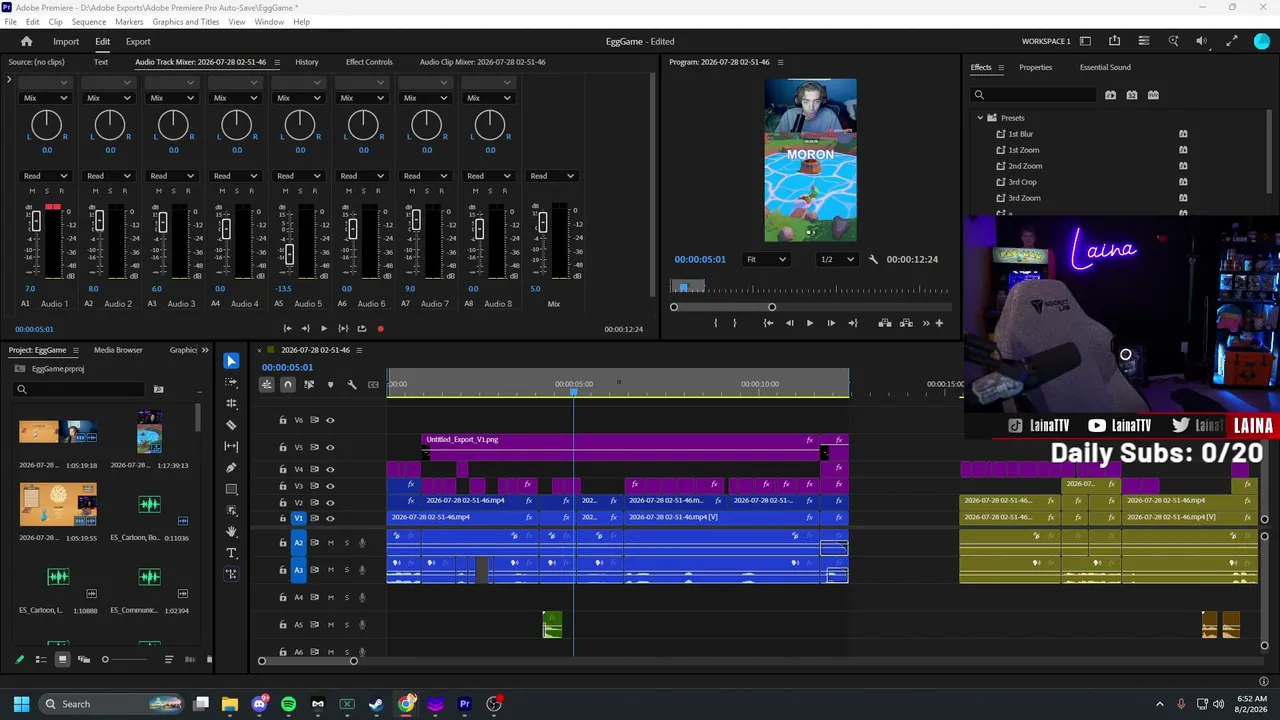Screen dimensions: 1280x720
Task: Open Chrome from the taskbar
Action: [x=406, y=704]
